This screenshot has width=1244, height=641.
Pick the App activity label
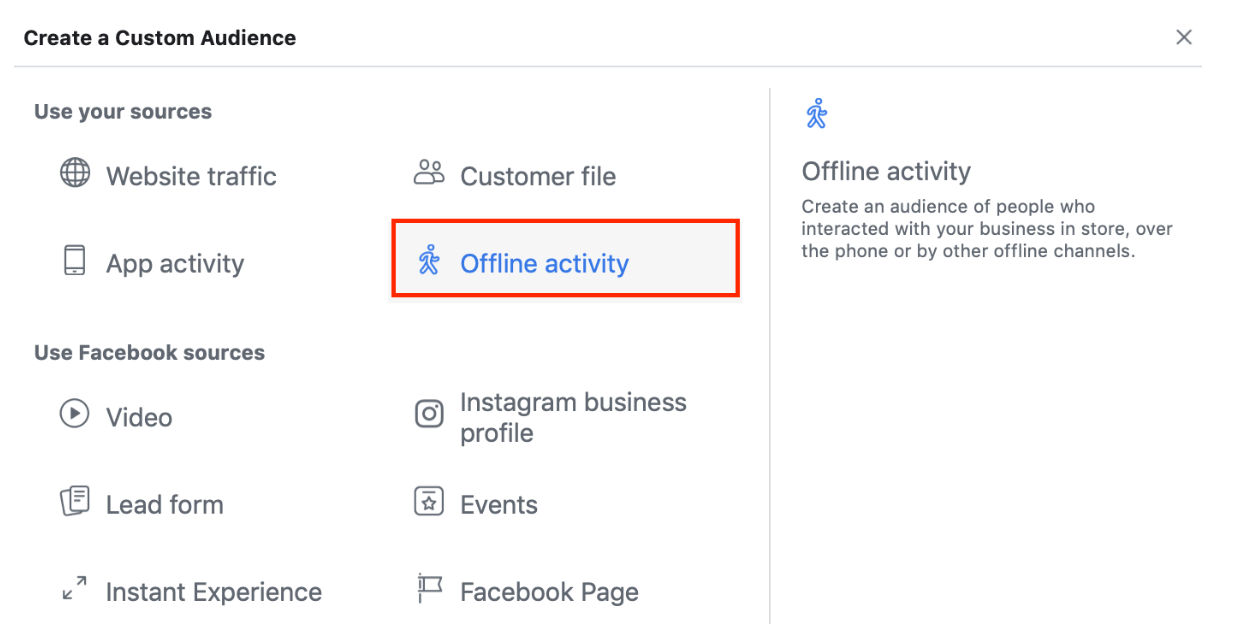pyautogui.click(x=175, y=264)
